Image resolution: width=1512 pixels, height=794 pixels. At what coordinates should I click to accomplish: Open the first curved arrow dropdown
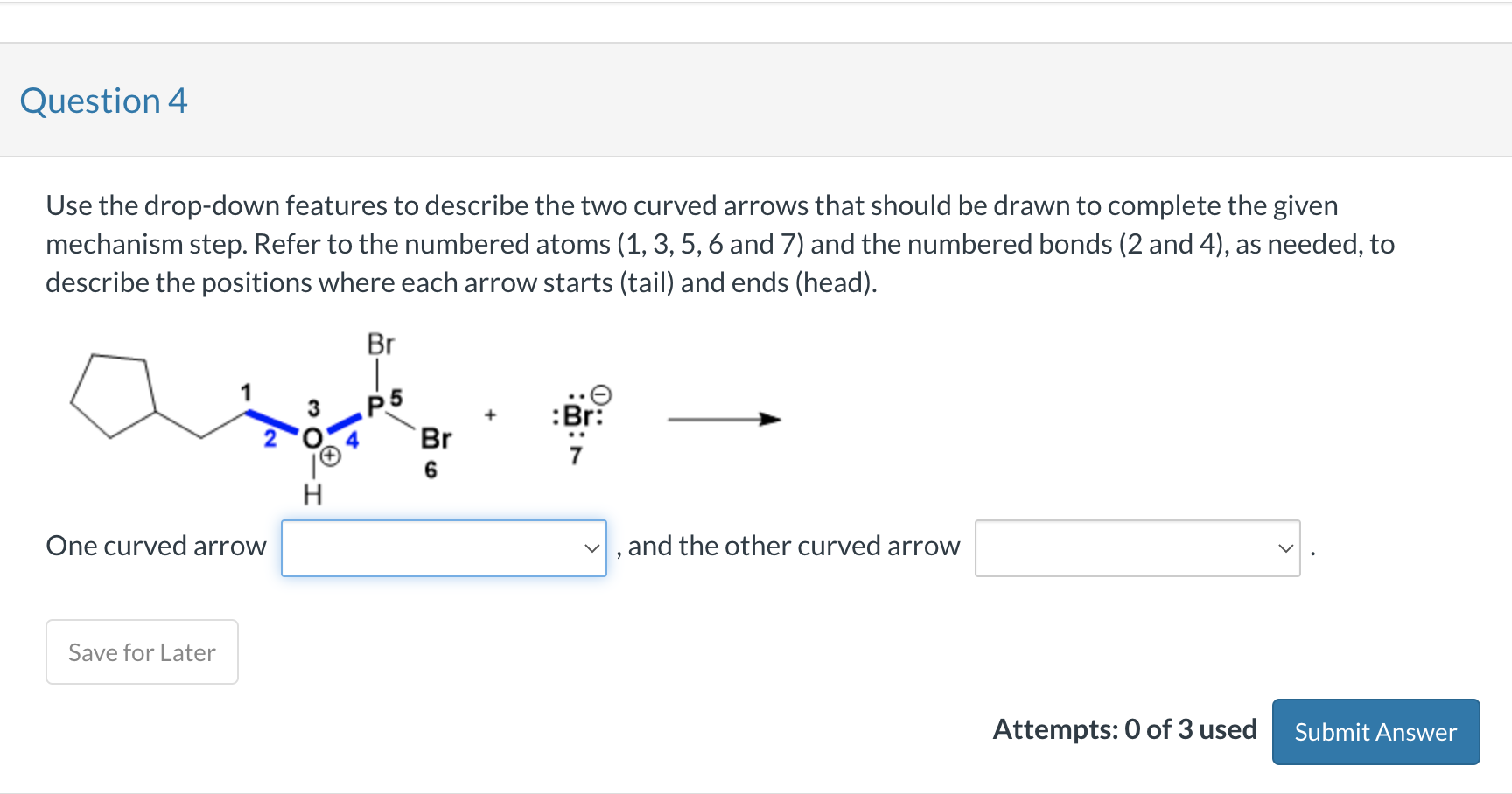[x=442, y=548]
